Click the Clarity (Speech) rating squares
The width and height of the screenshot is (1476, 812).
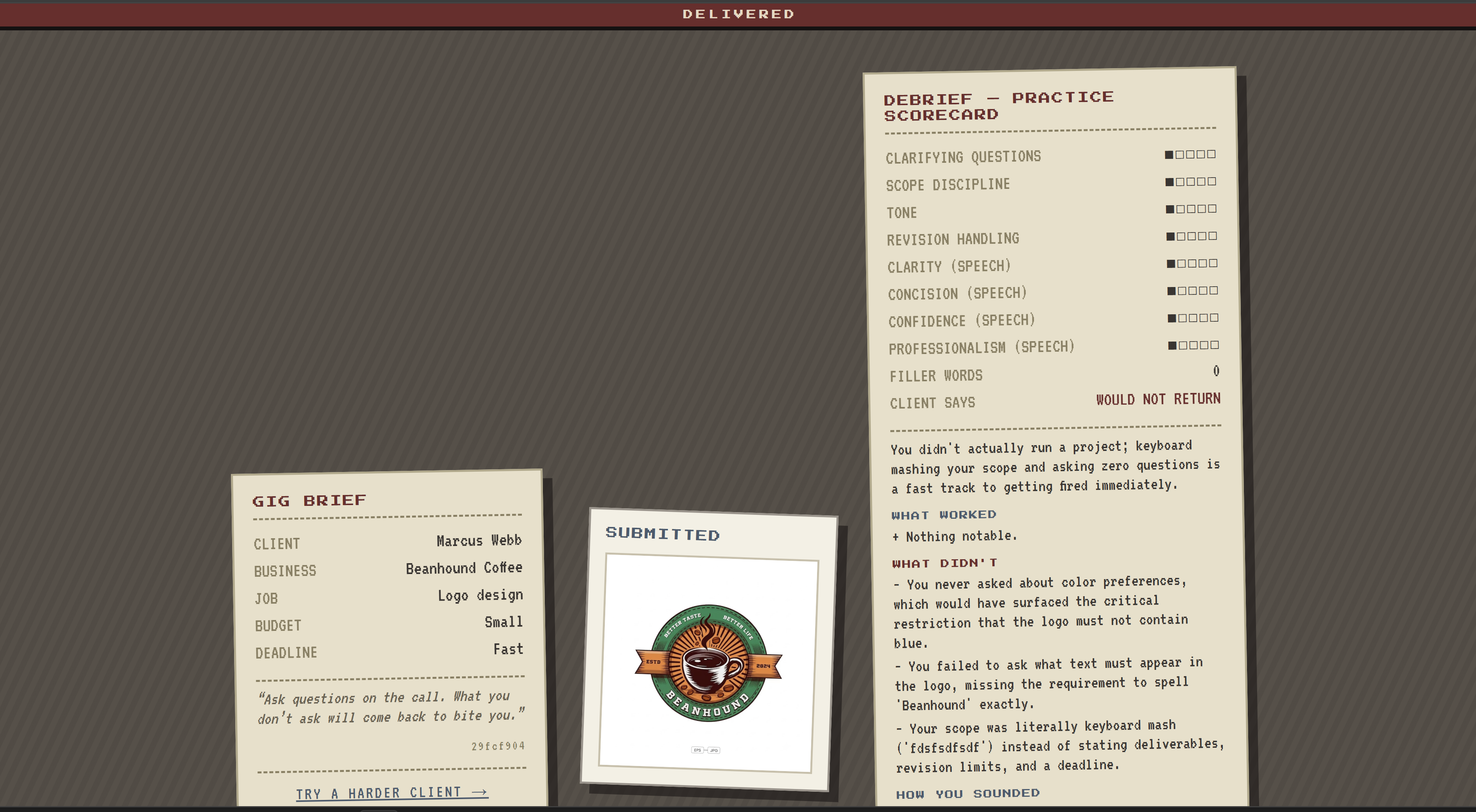[1192, 264]
